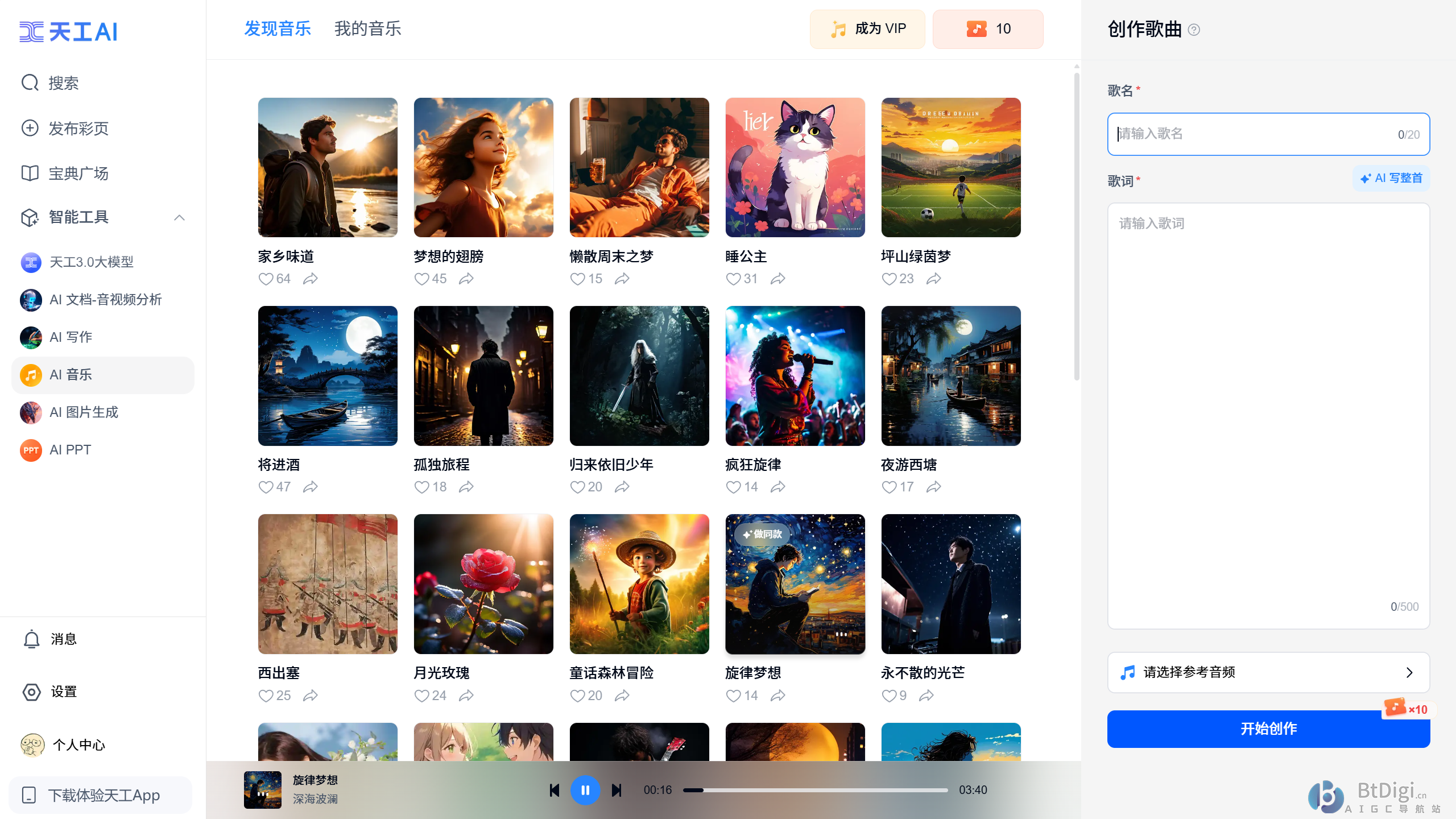Switch to 发现音乐 tab
This screenshot has width=1456, height=819.
coord(278,29)
